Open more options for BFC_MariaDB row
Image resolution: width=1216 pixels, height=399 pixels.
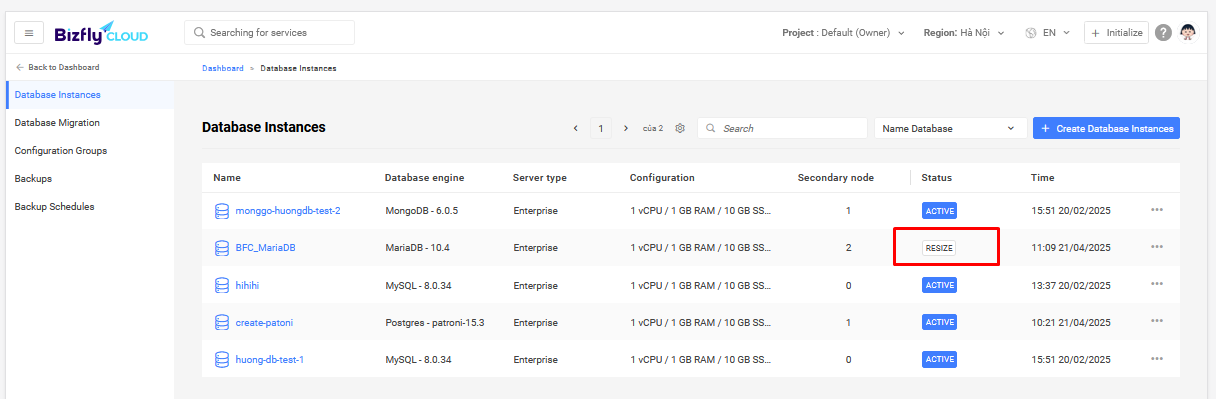click(1157, 247)
